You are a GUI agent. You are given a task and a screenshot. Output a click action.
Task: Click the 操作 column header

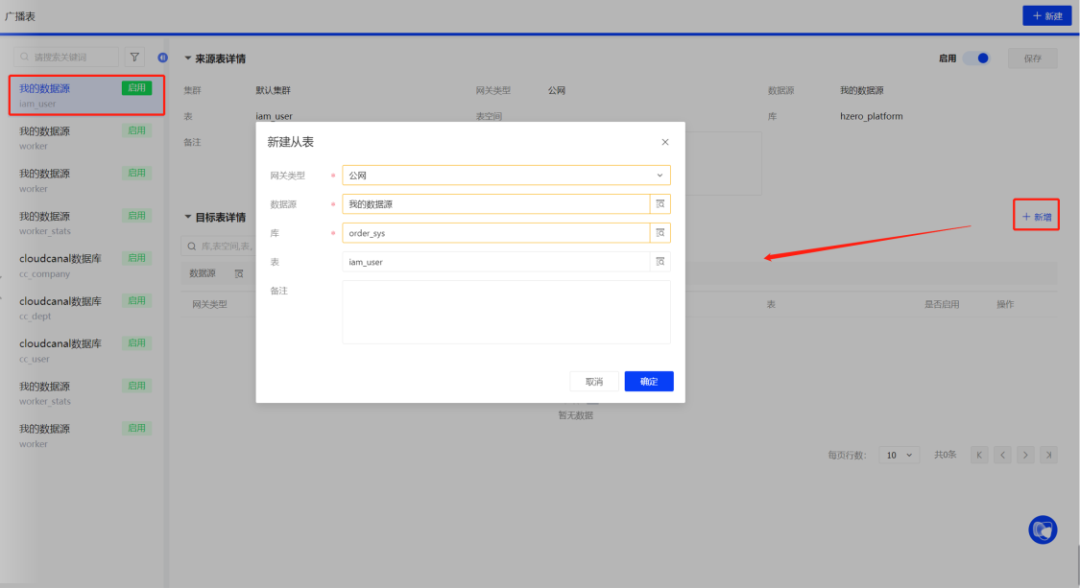[1005, 304]
